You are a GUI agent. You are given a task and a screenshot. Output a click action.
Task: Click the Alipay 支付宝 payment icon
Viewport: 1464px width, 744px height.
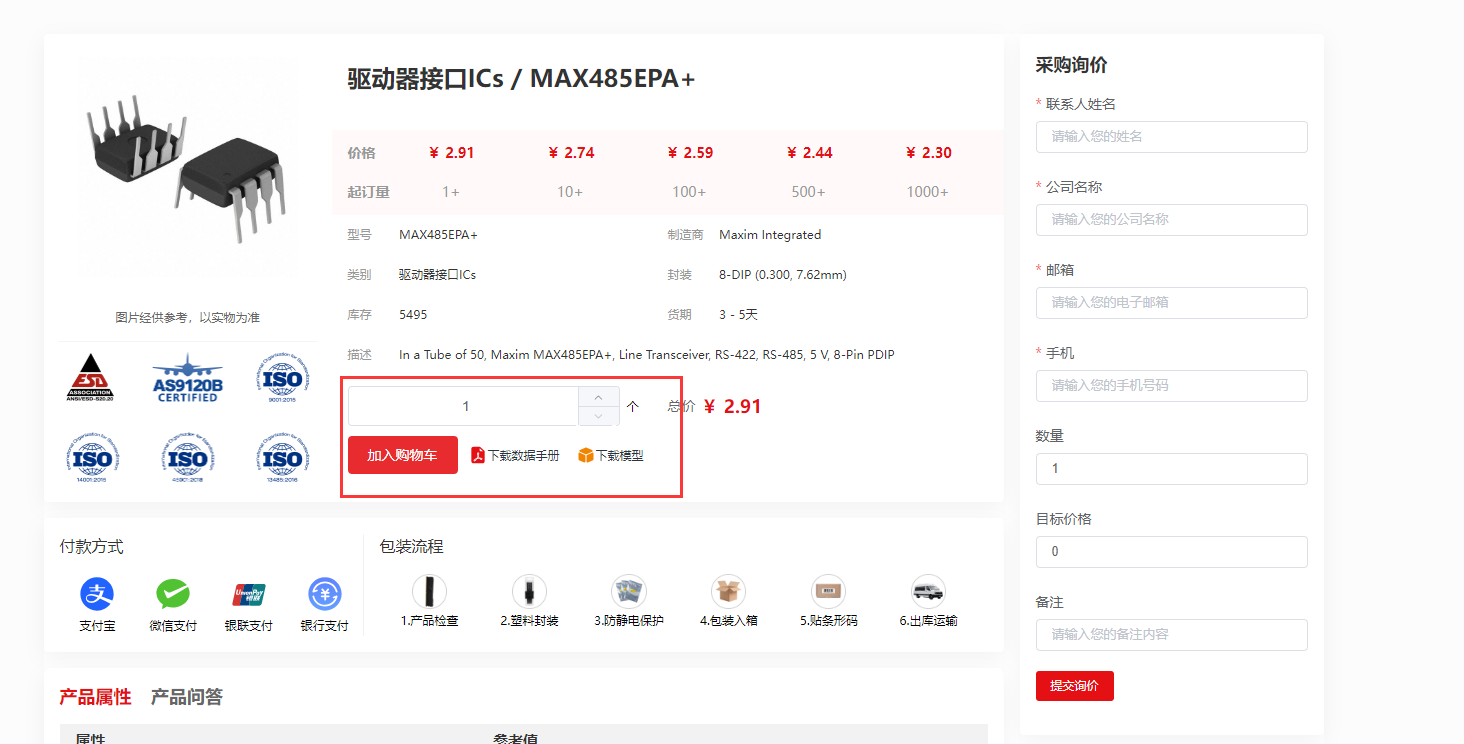tap(97, 594)
